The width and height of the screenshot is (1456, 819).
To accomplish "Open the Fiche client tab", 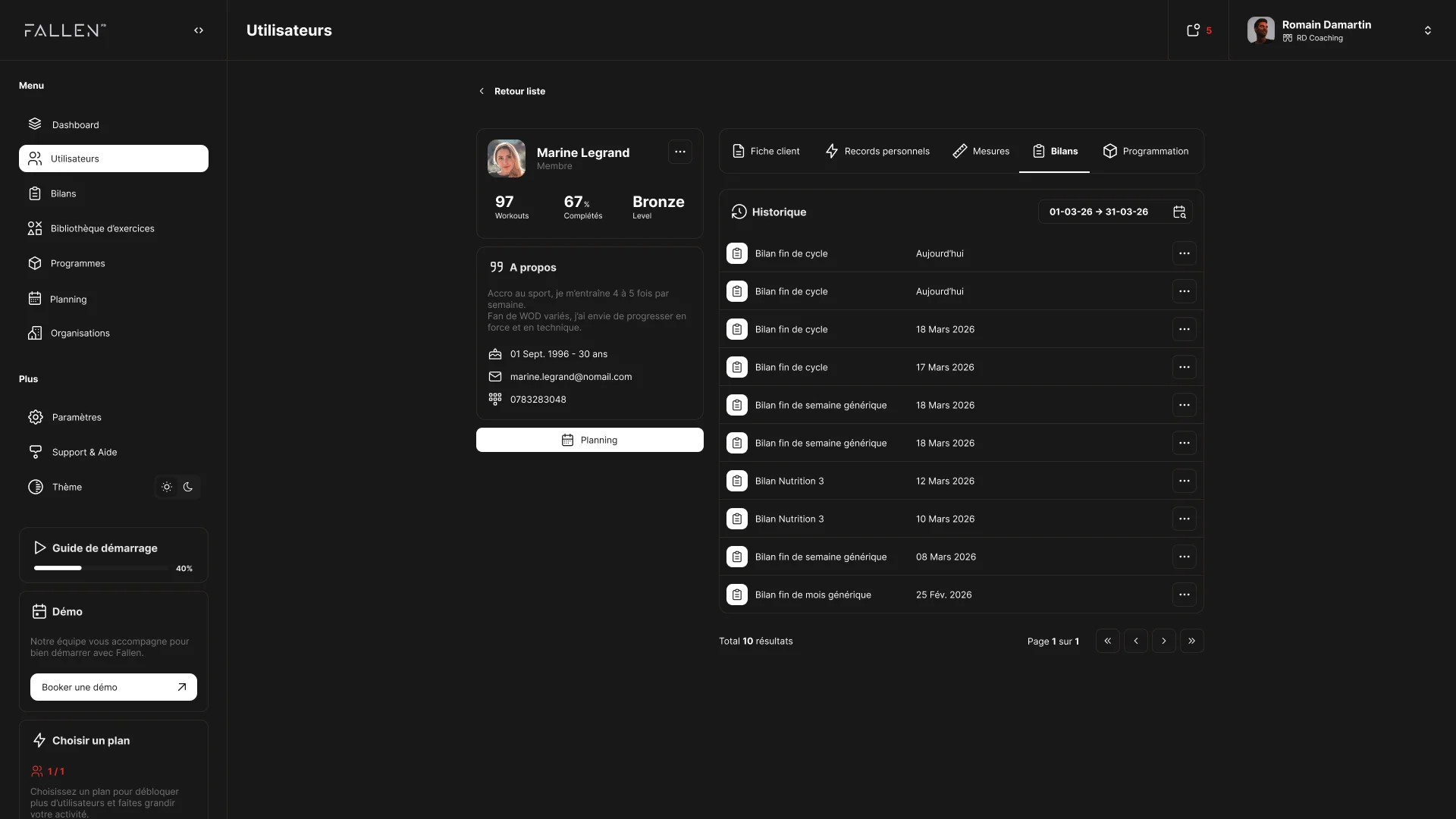I will 766,151.
